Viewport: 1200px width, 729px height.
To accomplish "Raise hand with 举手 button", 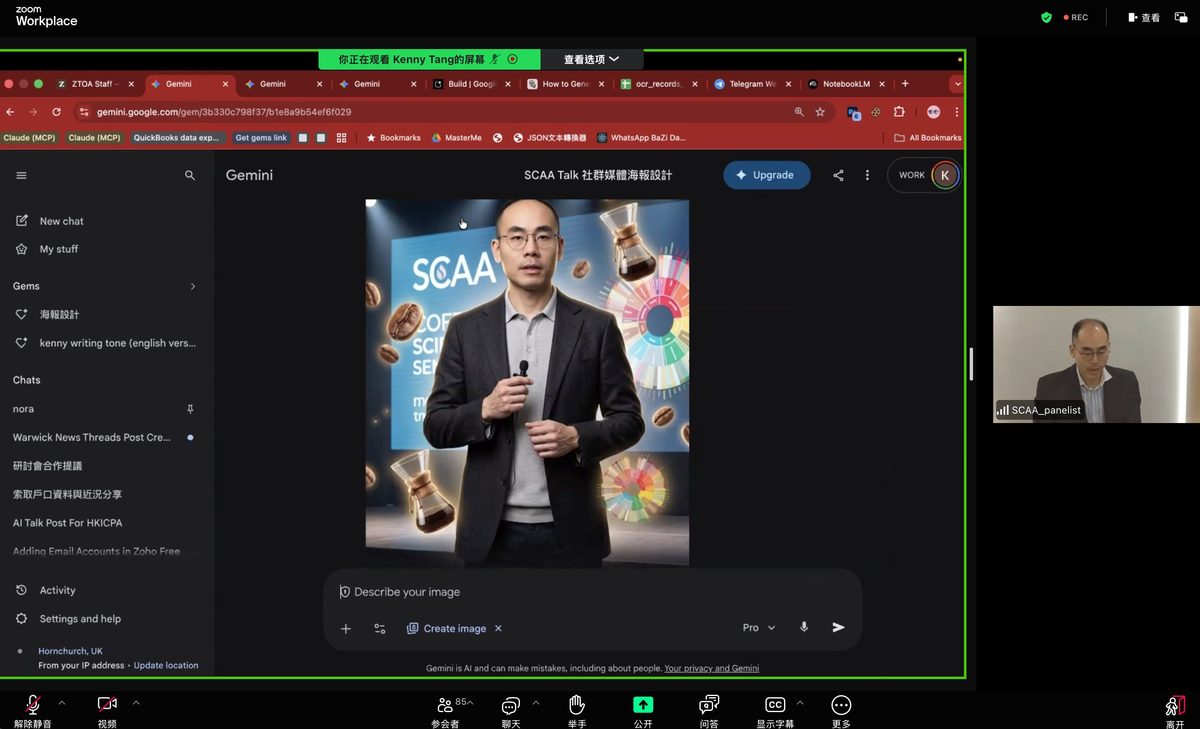I will 577,711.
